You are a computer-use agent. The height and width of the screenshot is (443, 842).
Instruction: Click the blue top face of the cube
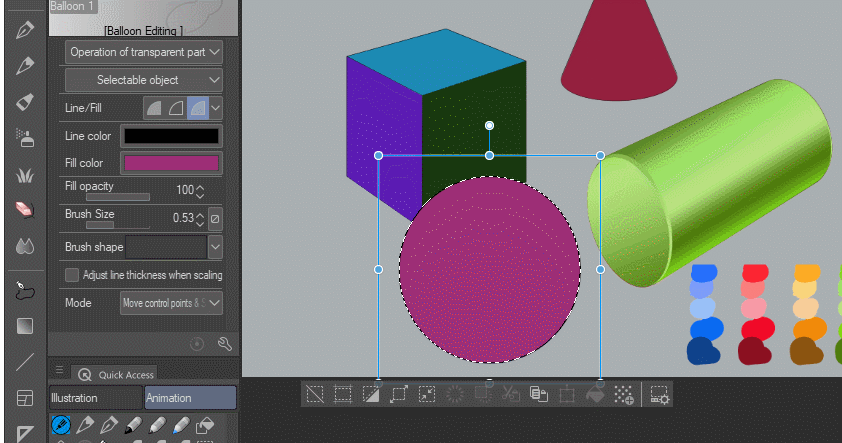point(438,62)
